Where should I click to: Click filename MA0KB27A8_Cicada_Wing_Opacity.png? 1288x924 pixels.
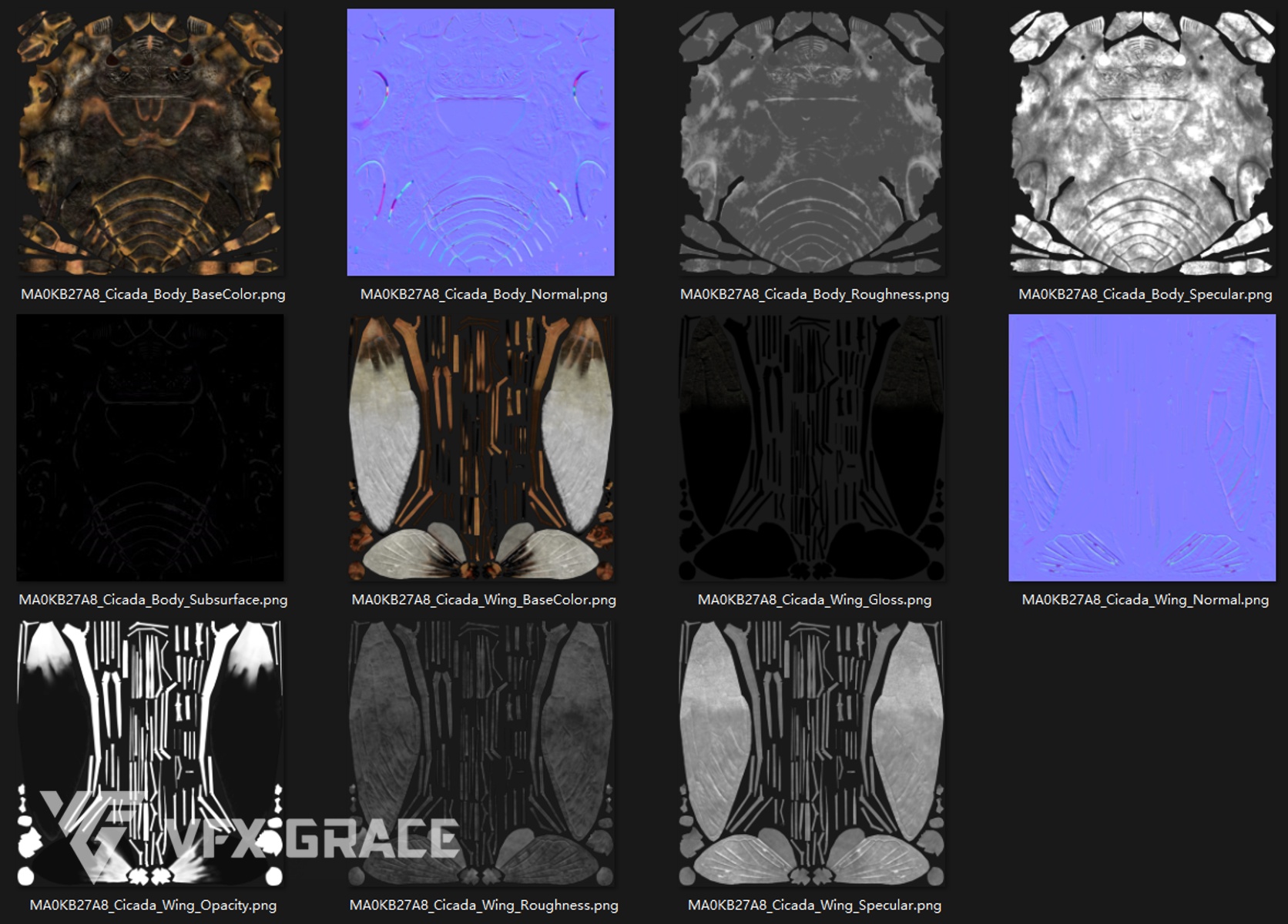[x=153, y=906]
